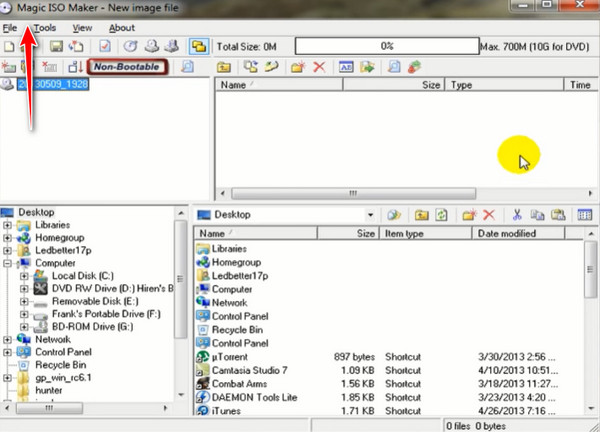Image resolution: width=600 pixels, height=432 pixels.
Task: Click the Save As icon beside the floppy disk
Action: point(76,47)
